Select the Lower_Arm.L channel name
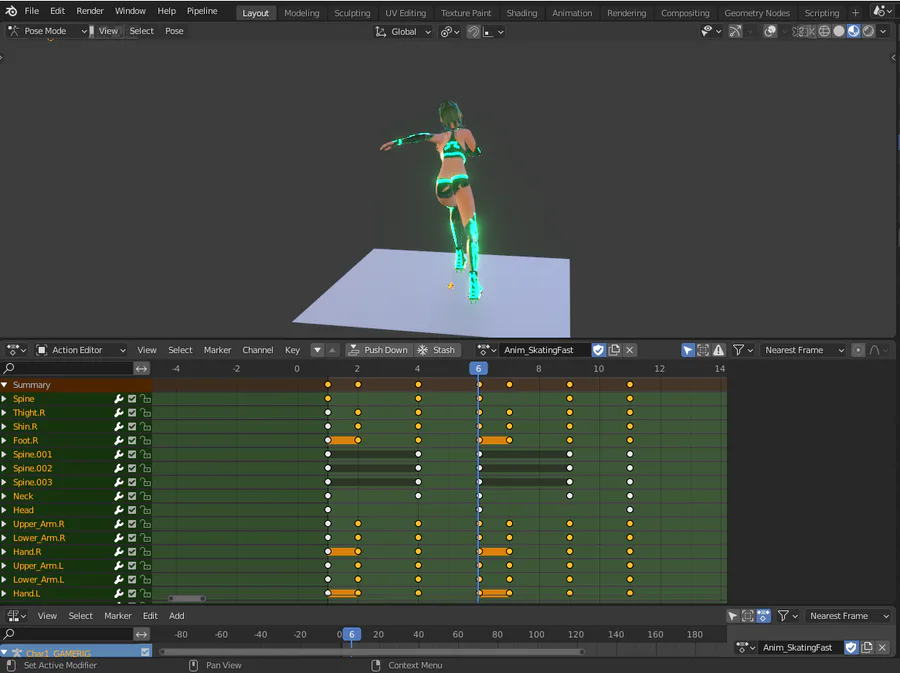The height and width of the screenshot is (673, 900). coord(38,579)
